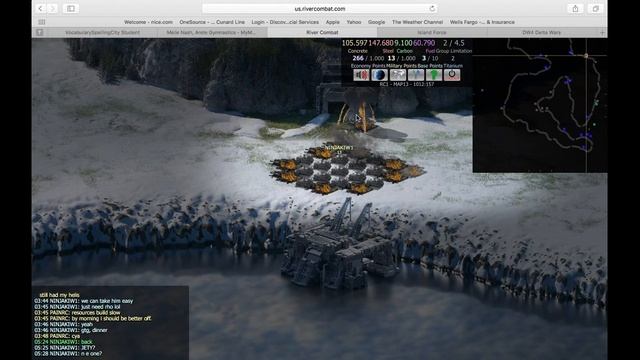Click the blue alliance figures HUD icon
The image size is (640, 360).
416,75
